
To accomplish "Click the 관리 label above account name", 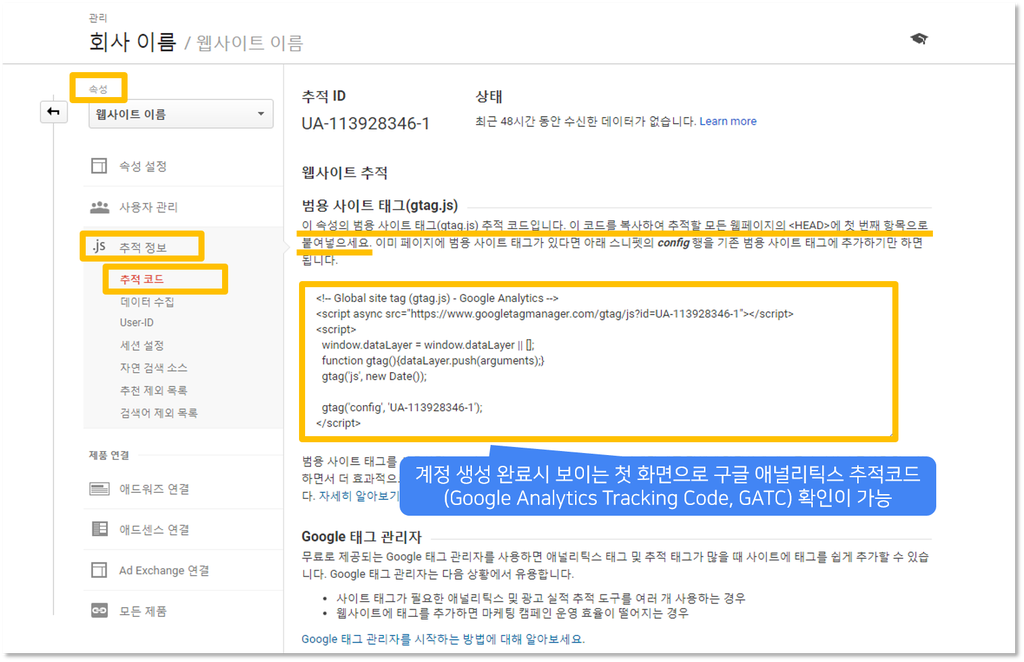I will [98, 18].
